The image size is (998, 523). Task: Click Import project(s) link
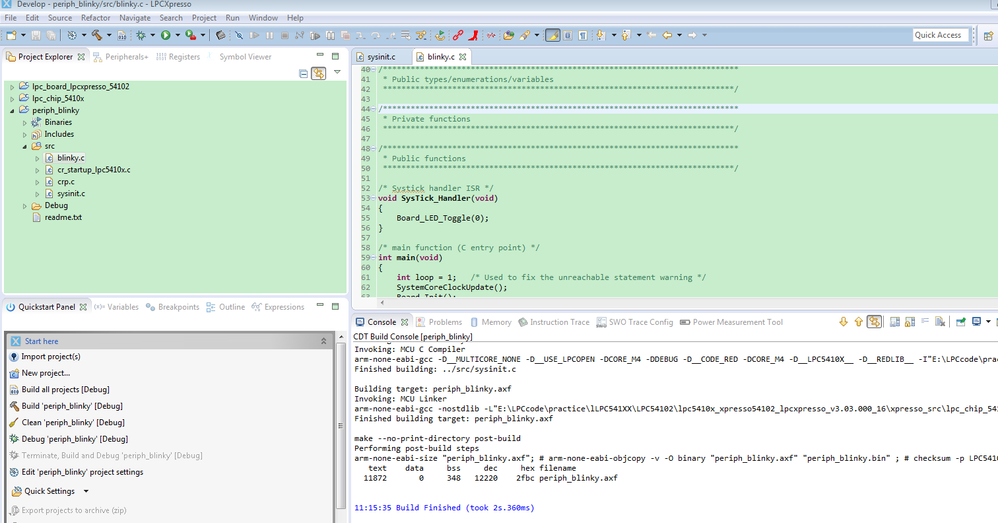pyautogui.click(x=51, y=357)
